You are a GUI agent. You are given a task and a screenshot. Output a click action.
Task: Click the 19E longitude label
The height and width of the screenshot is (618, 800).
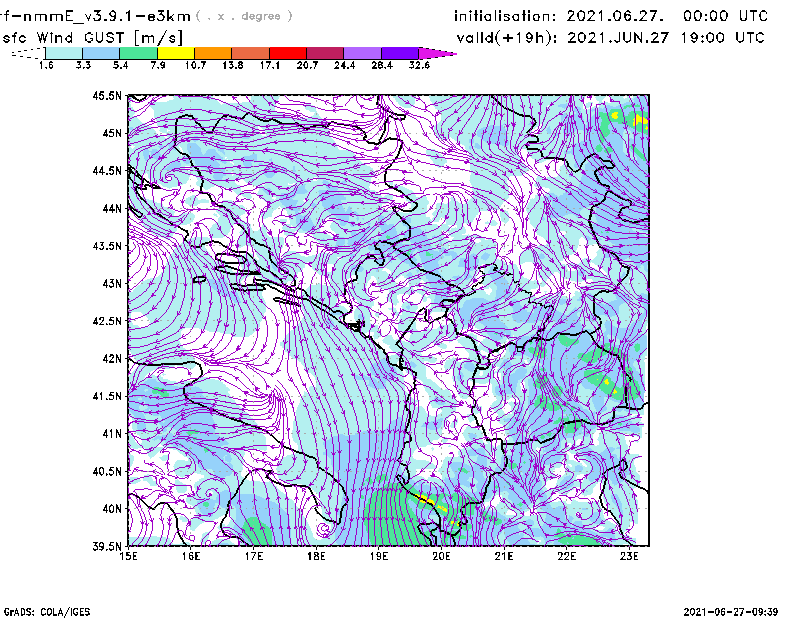click(x=379, y=556)
